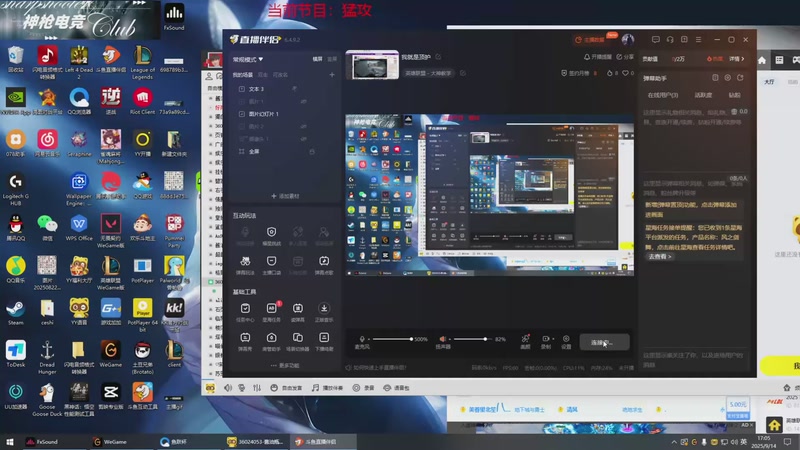Open the message chat icon in title bar
Image resolution: width=800 pixels, height=450 pixels.
click(656, 39)
